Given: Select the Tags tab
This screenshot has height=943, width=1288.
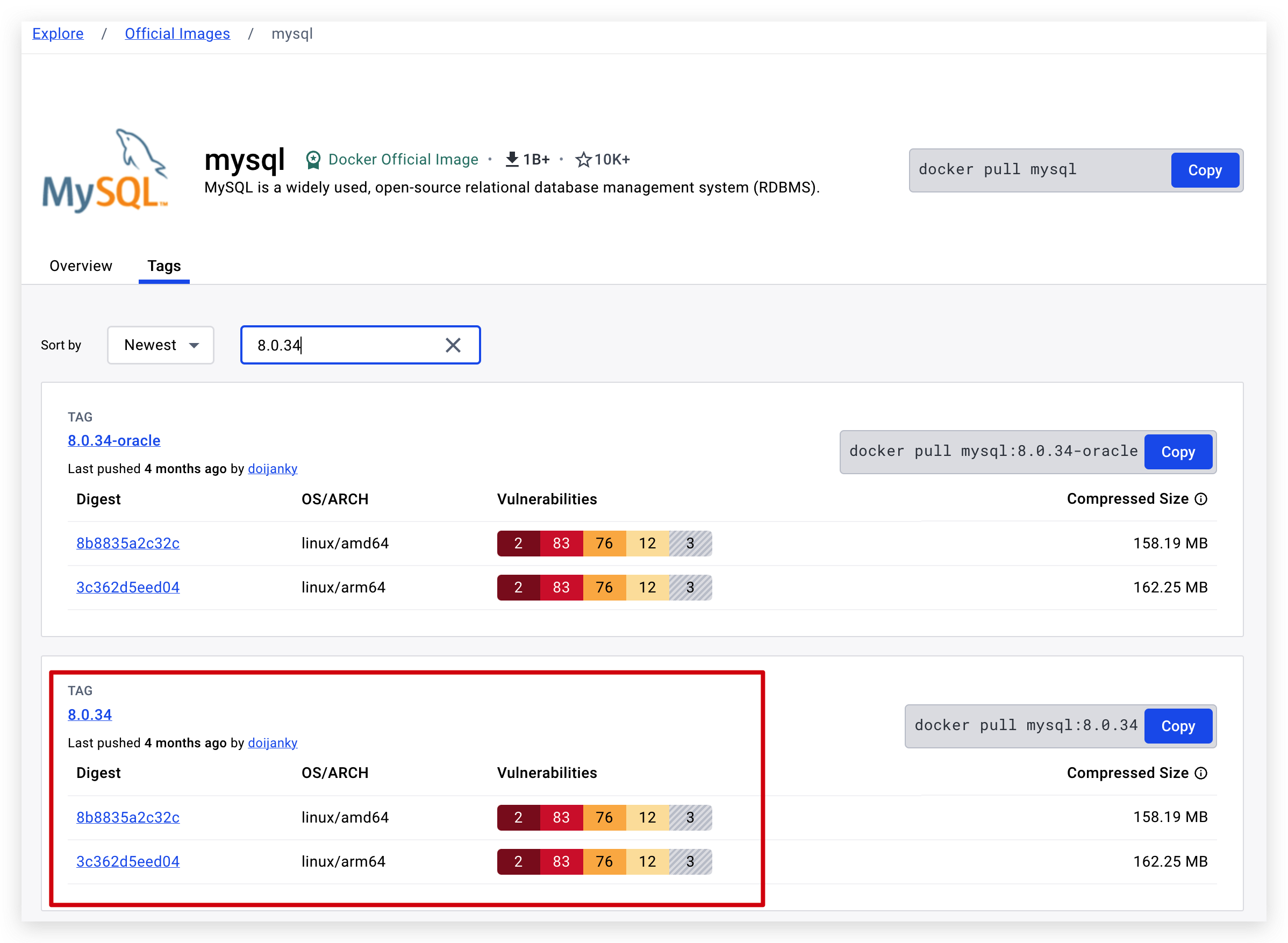Looking at the screenshot, I should pyautogui.click(x=164, y=266).
